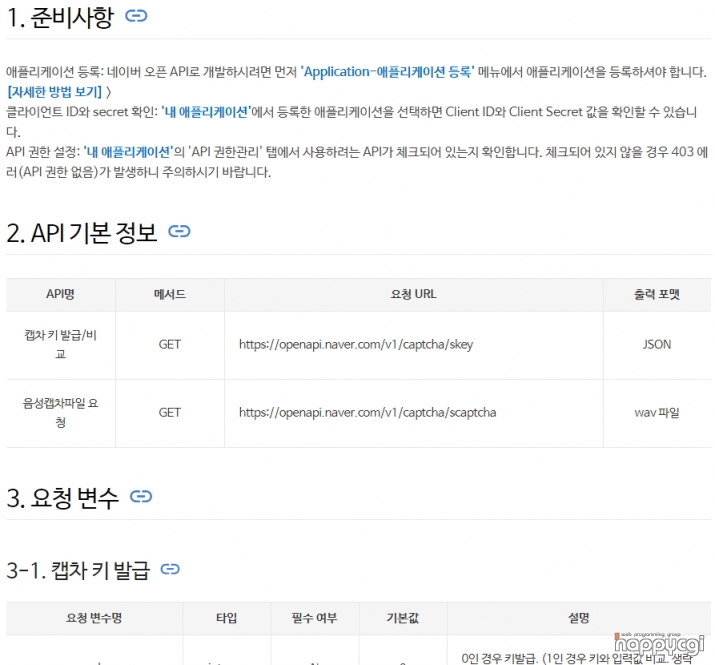Click '설명' column header
This screenshot has height=665, width=715.
[x=579, y=618]
